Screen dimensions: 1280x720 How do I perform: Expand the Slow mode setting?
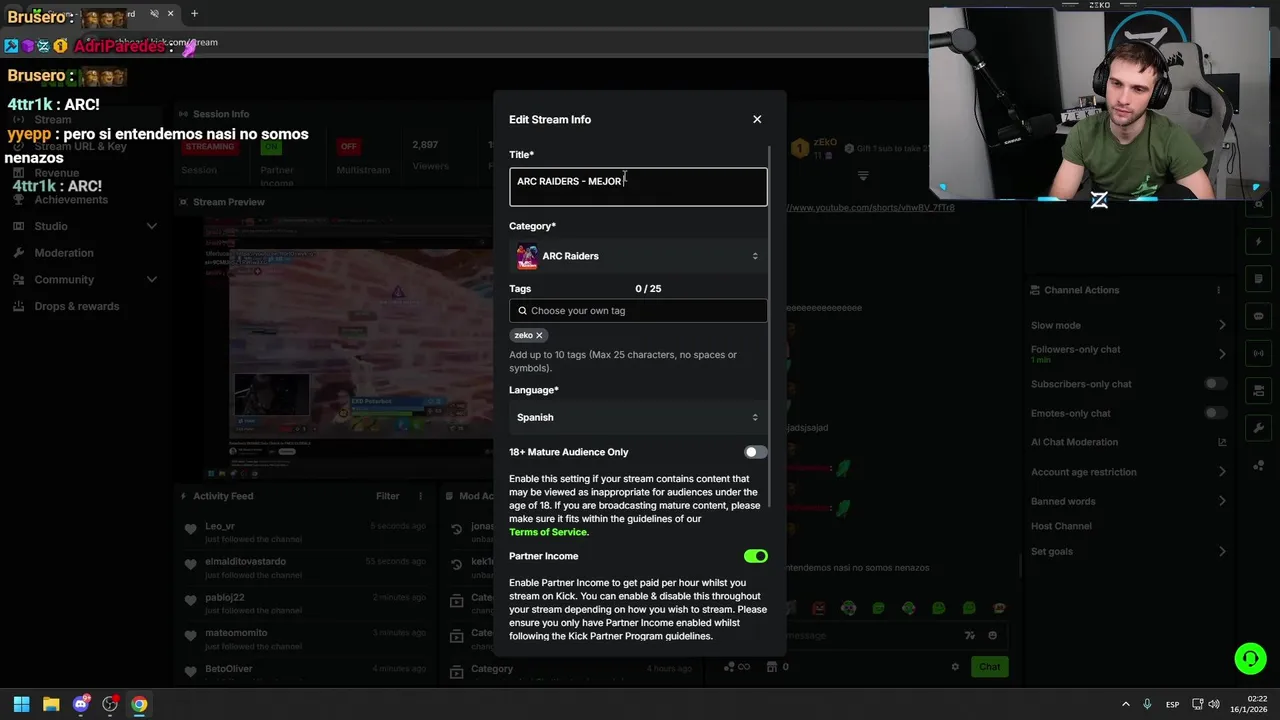click(x=1222, y=325)
